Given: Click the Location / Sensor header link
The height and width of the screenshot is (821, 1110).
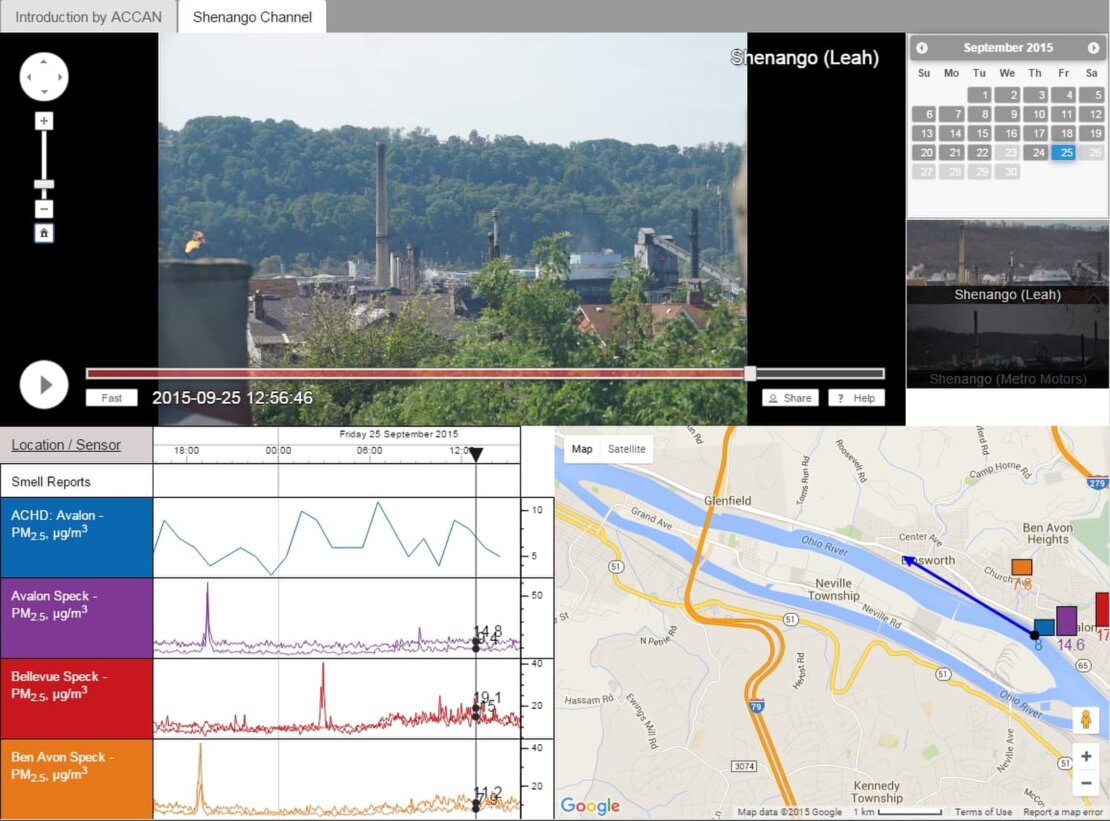Looking at the screenshot, I should [66, 445].
